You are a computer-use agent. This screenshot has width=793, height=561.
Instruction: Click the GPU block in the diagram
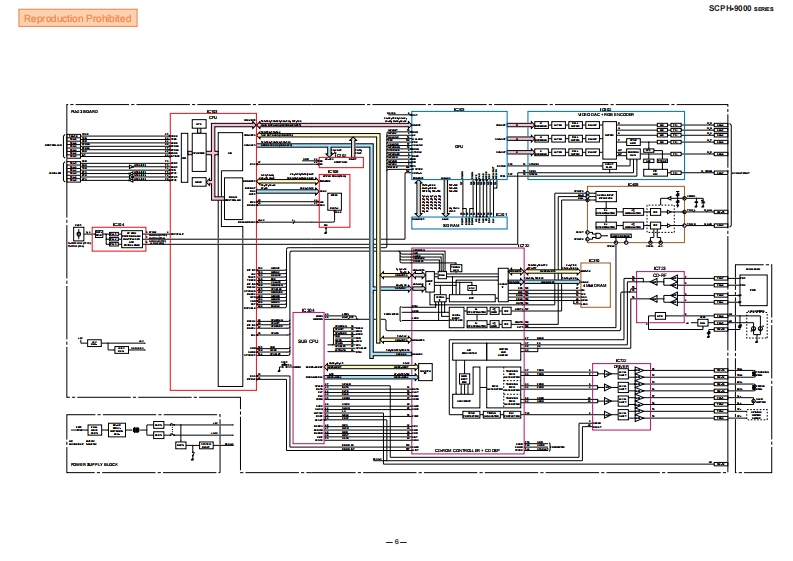point(459,146)
